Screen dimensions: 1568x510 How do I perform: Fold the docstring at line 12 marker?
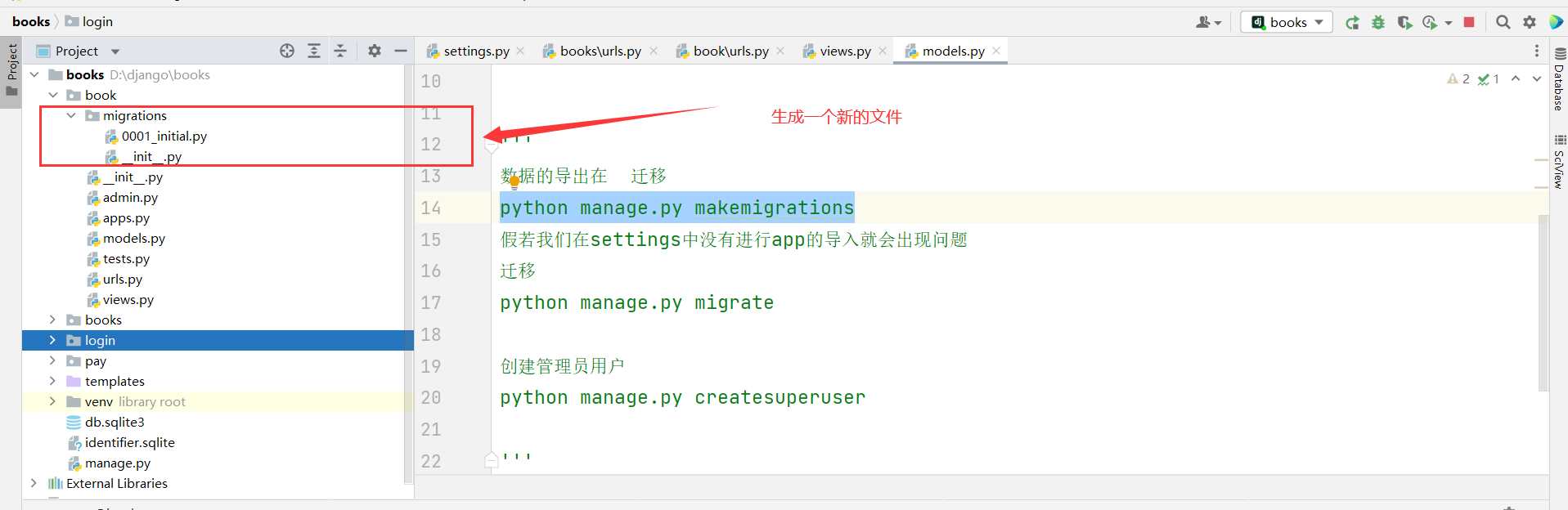point(492,146)
